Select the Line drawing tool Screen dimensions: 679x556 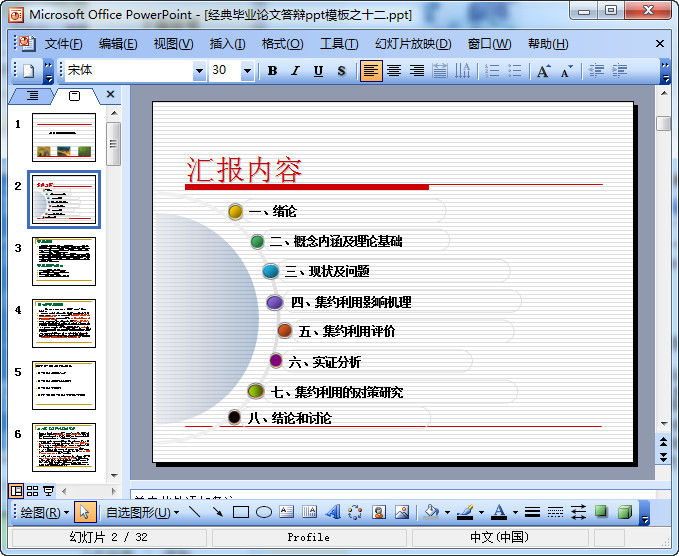pyautogui.click(x=194, y=512)
